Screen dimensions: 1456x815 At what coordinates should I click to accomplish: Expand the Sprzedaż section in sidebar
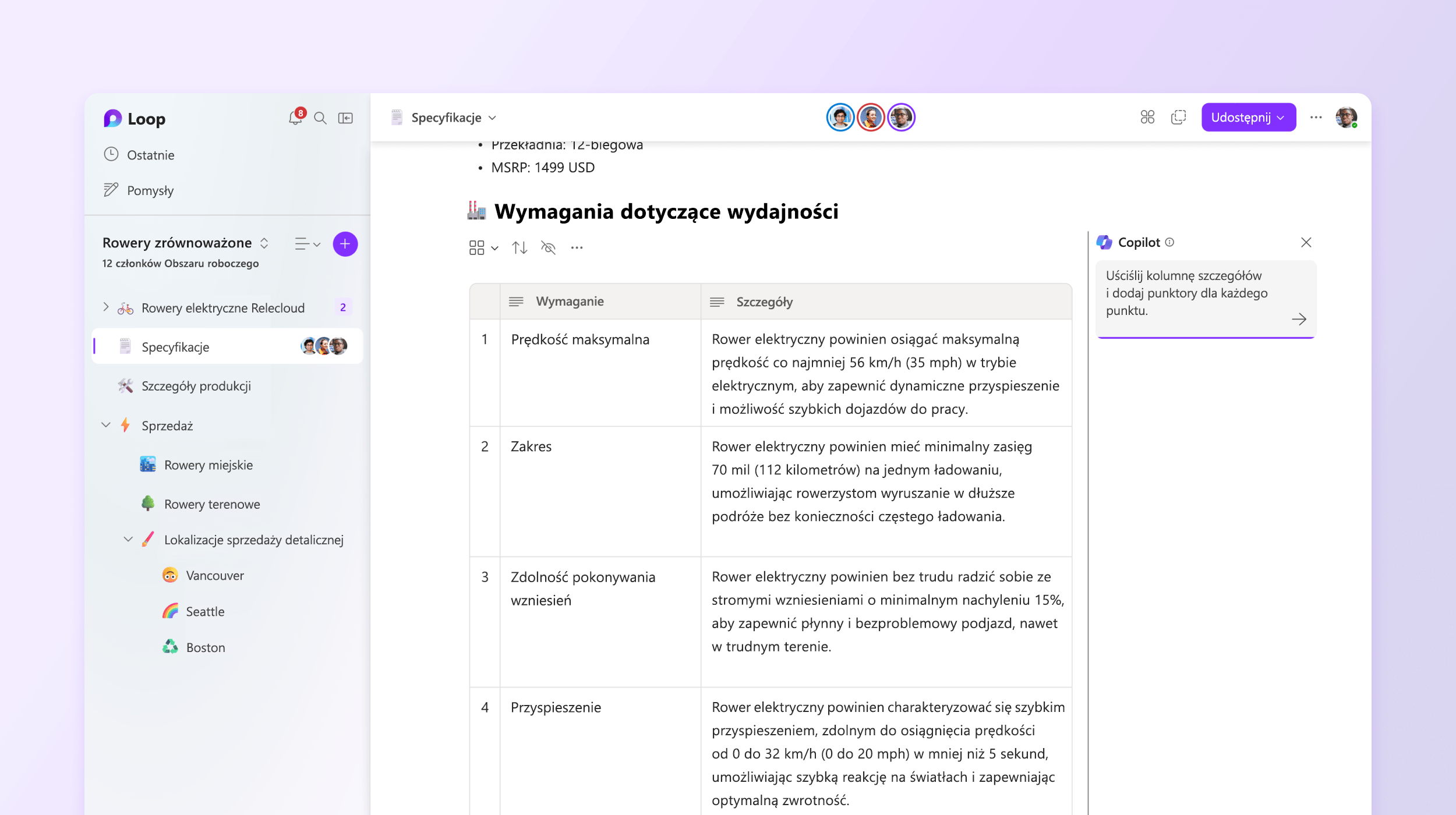106,425
